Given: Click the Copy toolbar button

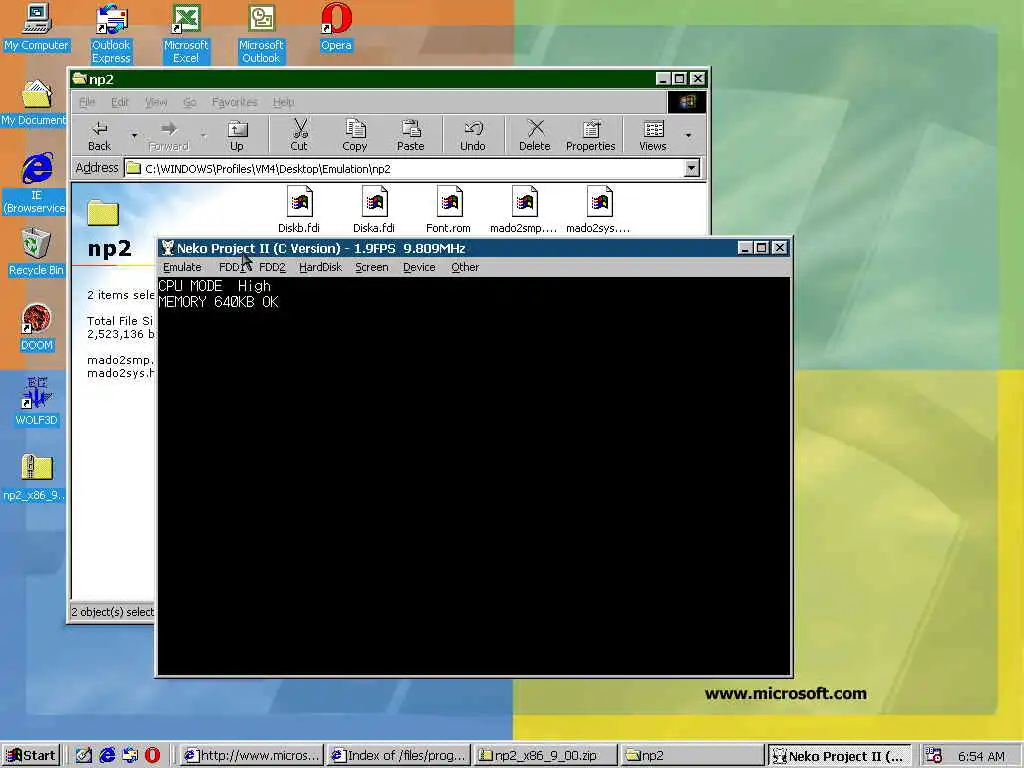Looking at the screenshot, I should tap(355, 136).
